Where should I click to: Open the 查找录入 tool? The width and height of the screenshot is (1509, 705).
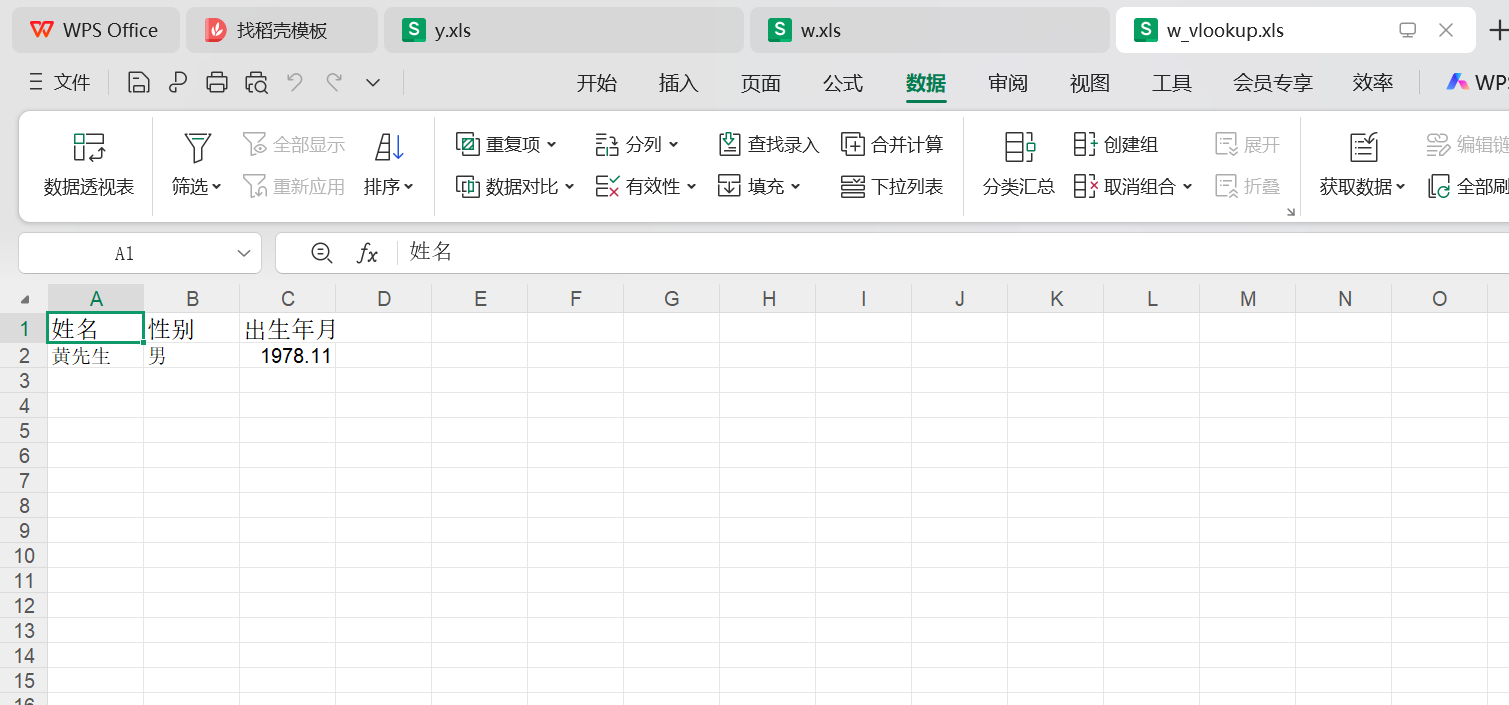click(x=767, y=144)
